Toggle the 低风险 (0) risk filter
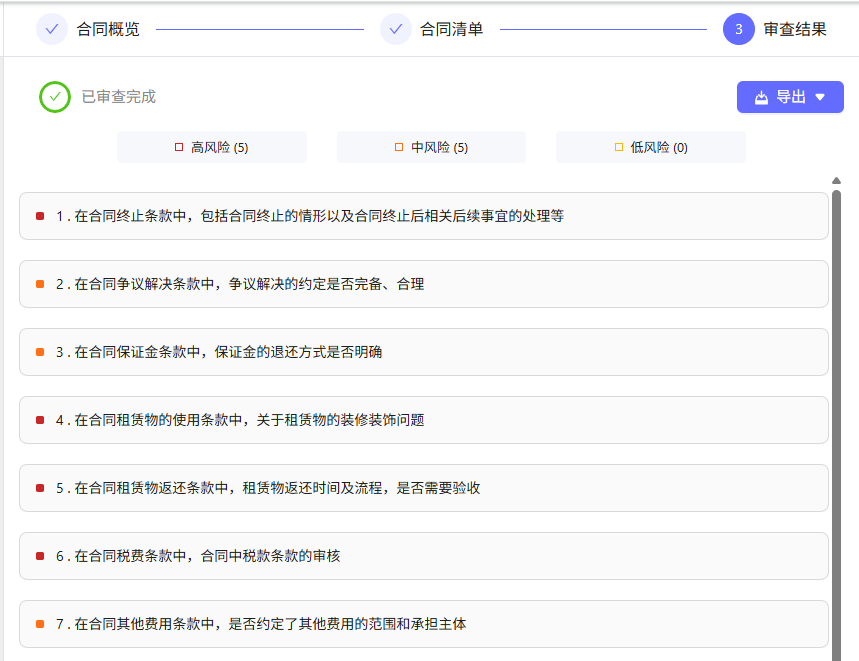859x661 pixels. pyautogui.click(x=650, y=146)
